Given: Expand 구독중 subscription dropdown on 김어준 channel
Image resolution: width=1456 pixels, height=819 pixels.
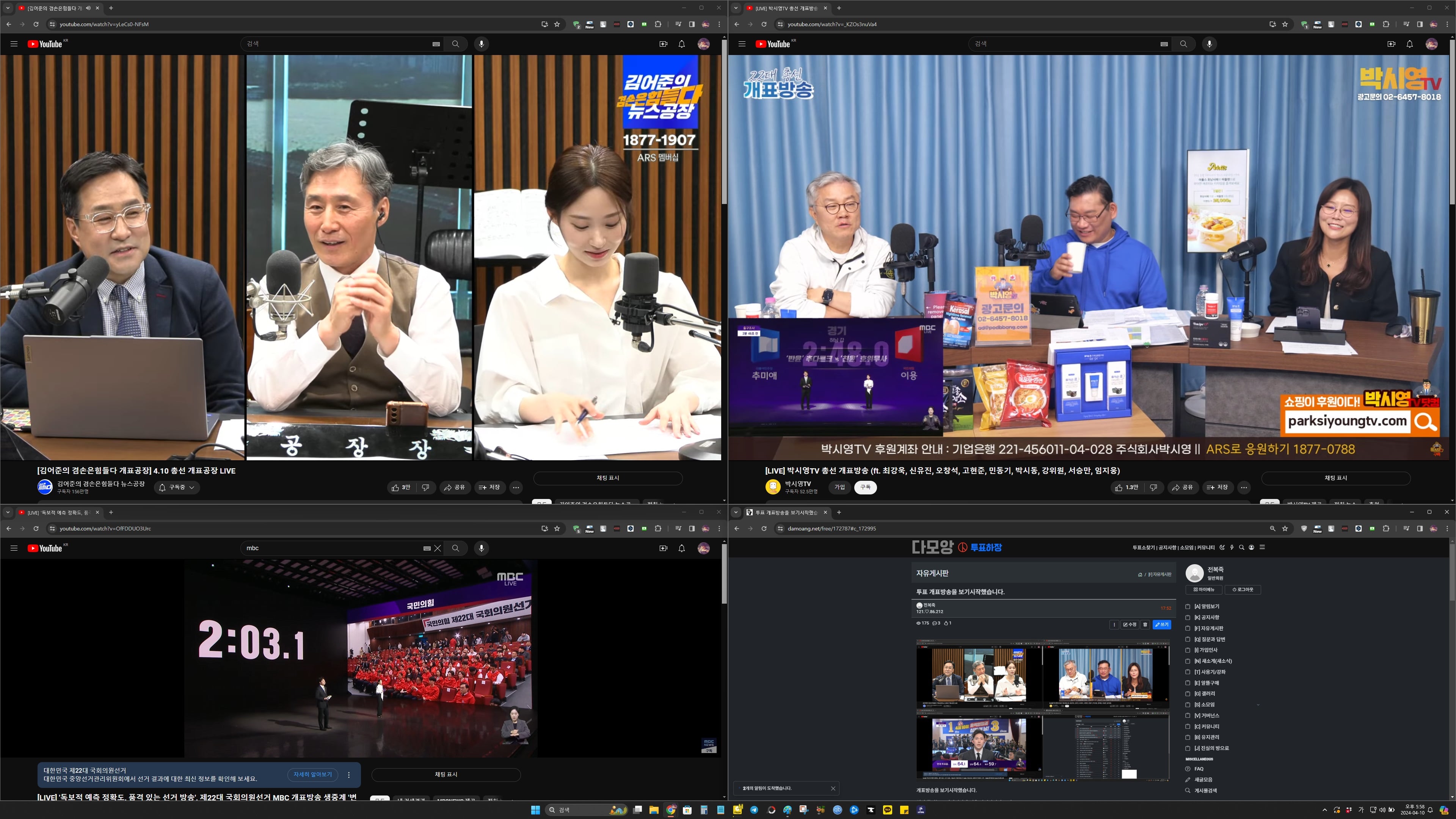Looking at the screenshot, I should click(x=177, y=487).
